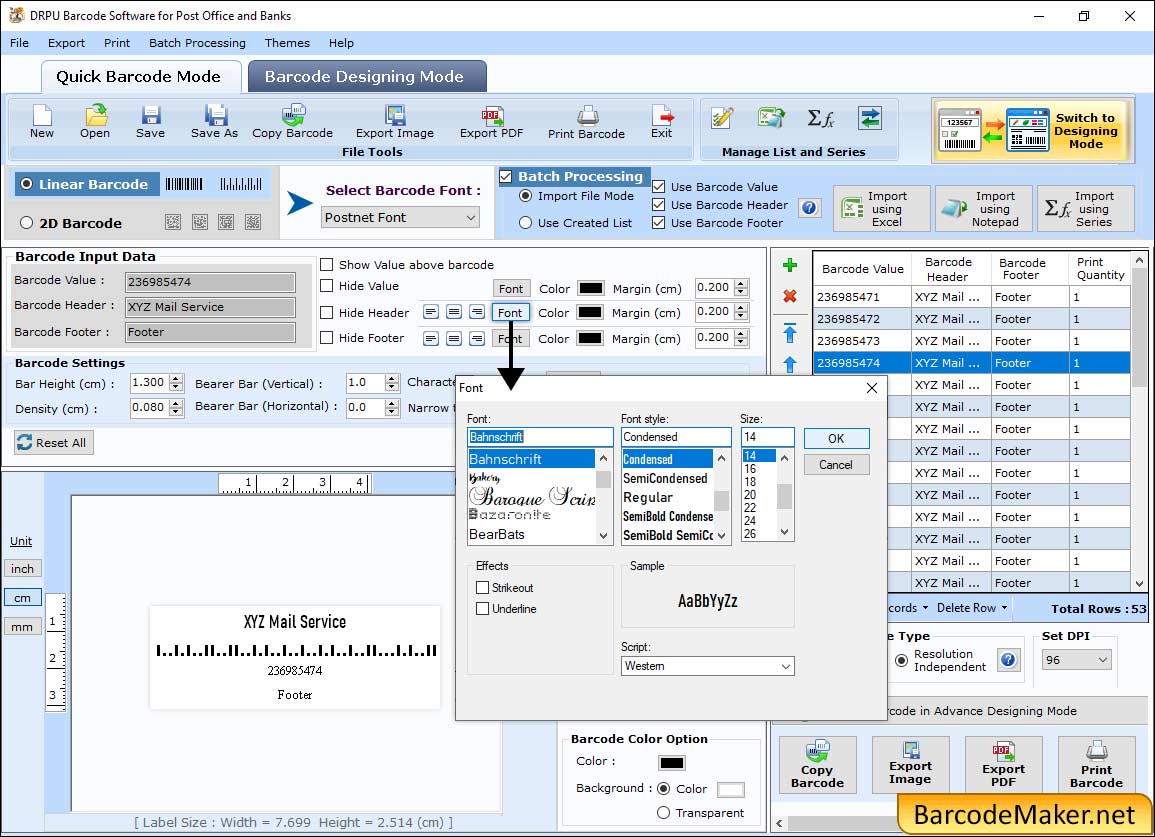Click Export PDF in the File Tools toolbar
Screen dimensions: 1155x837
pos(491,121)
